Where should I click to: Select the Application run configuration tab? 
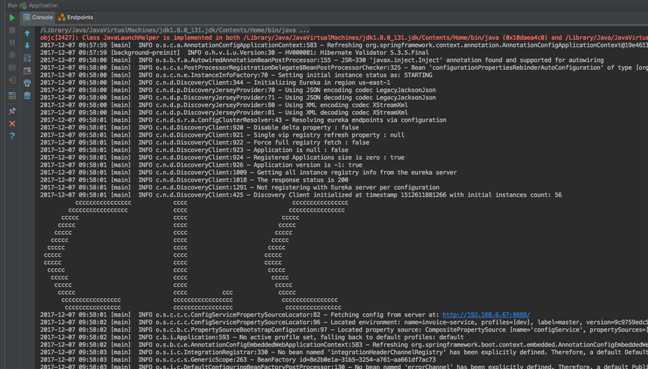coord(38,5)
